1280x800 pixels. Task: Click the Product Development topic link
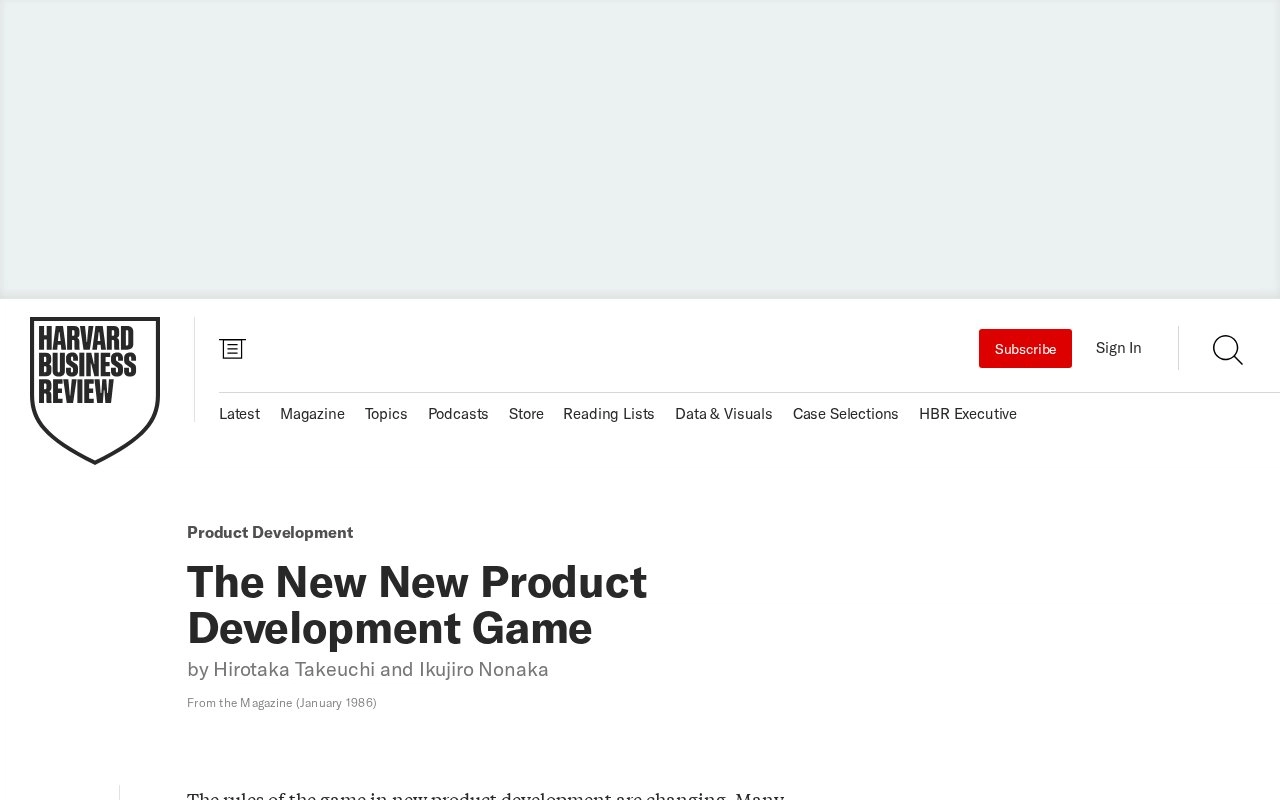click(270, 532)
